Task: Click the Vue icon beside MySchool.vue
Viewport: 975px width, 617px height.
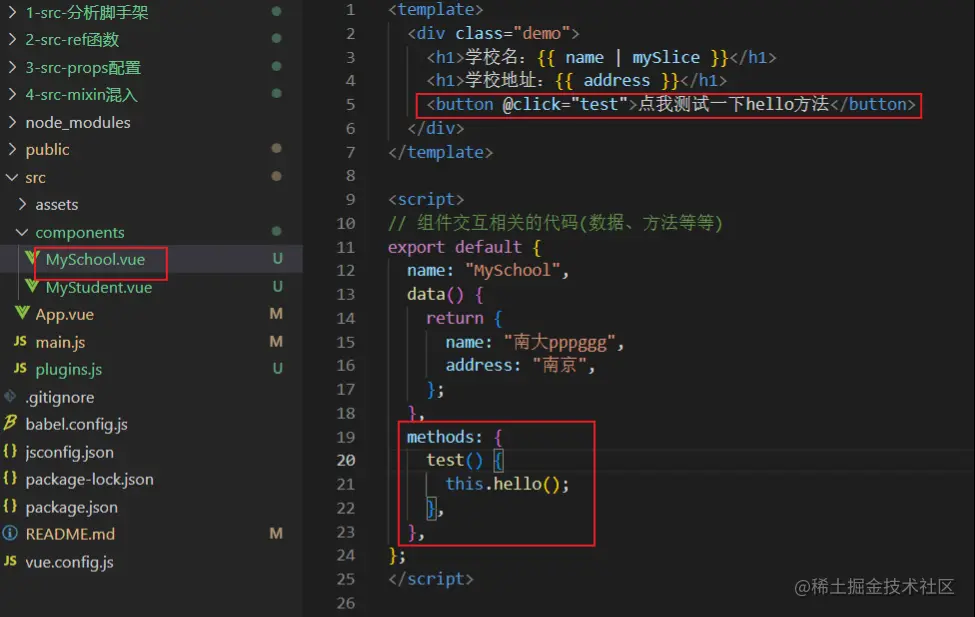Action: [32, 258]
